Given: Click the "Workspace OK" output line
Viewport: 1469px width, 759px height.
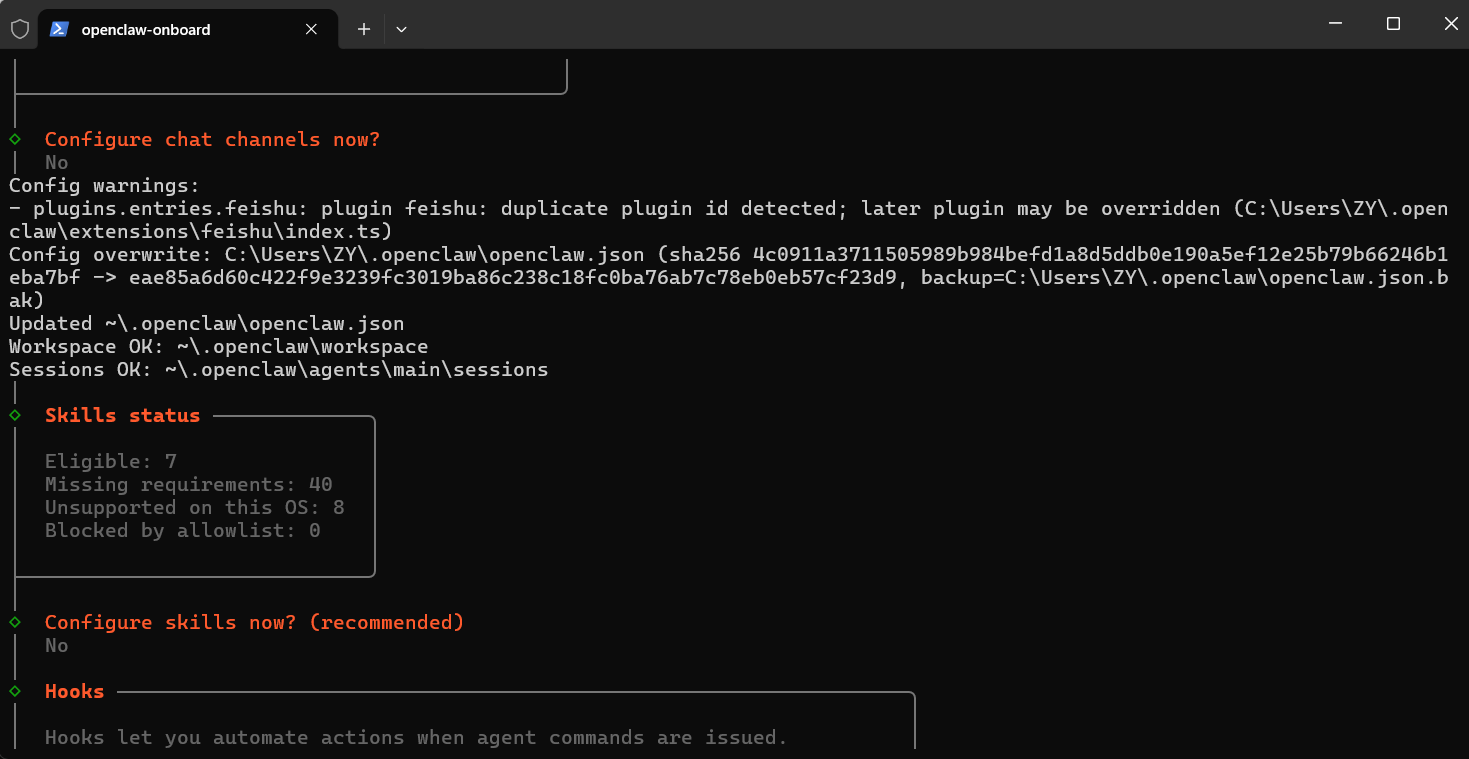Looking at the screenshot, I should coord(218,346).
